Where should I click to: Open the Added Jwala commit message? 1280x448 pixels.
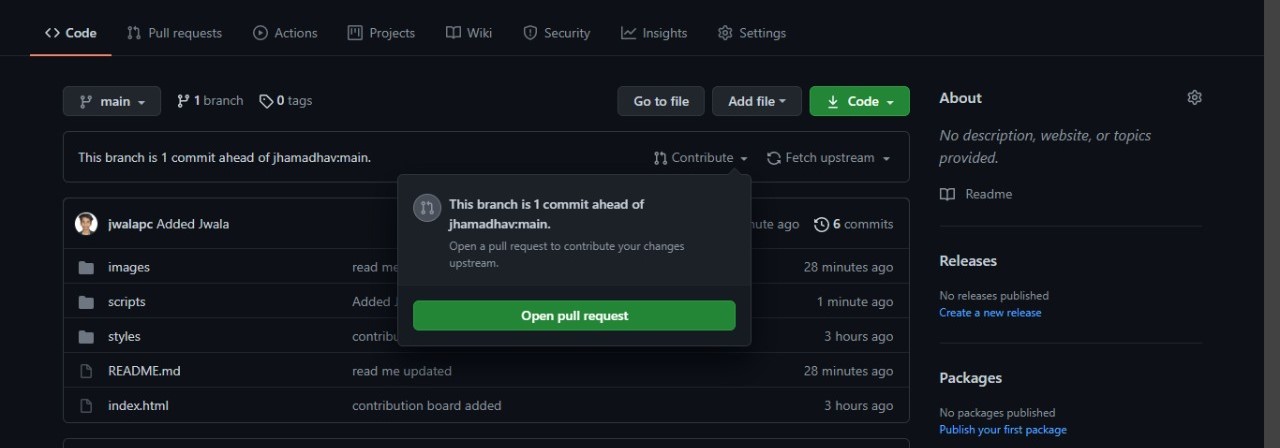(193, 224)
